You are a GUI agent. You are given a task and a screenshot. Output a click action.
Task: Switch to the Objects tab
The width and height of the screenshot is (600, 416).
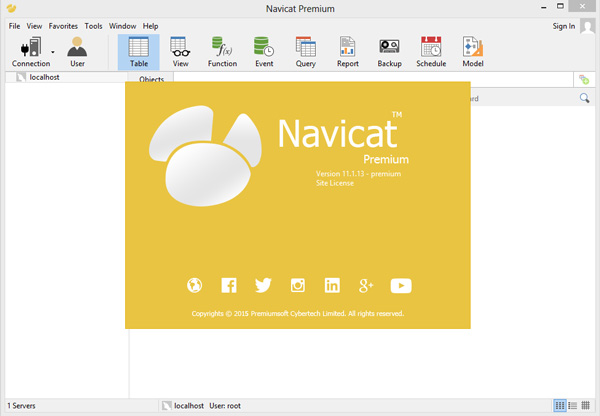152,78
